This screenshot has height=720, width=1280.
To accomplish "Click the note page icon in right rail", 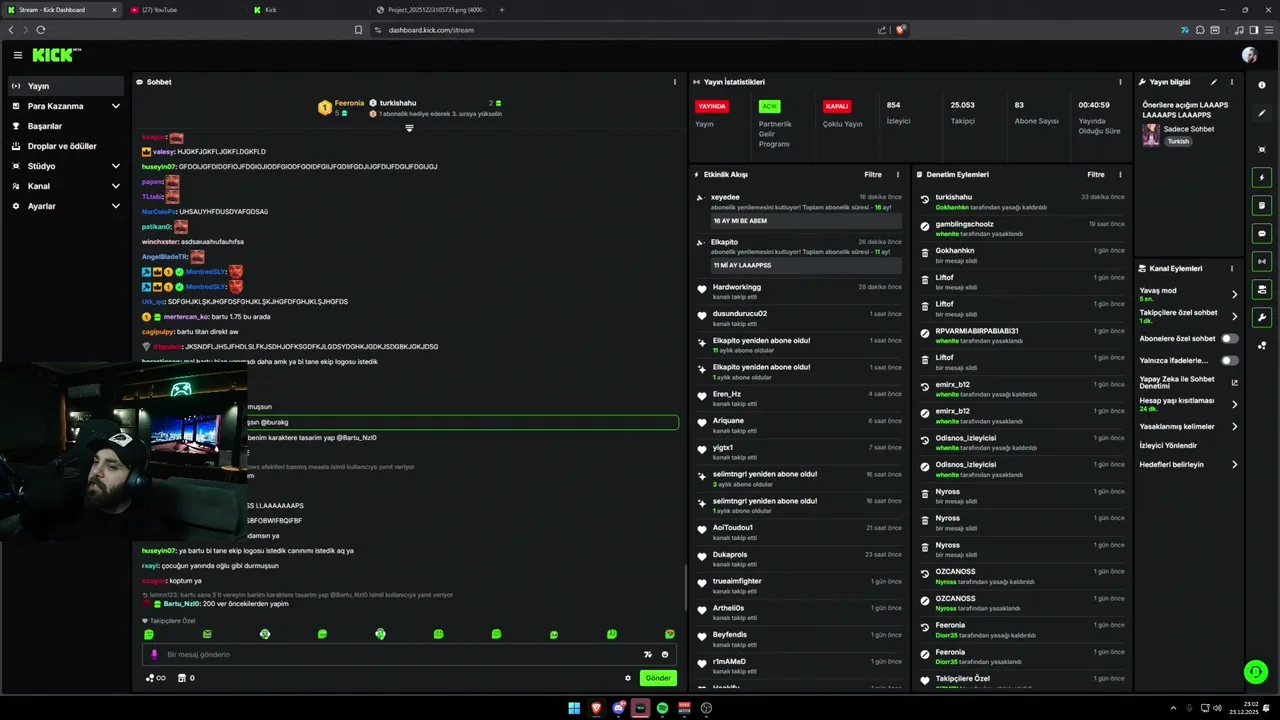I will tap(1262, 205).
